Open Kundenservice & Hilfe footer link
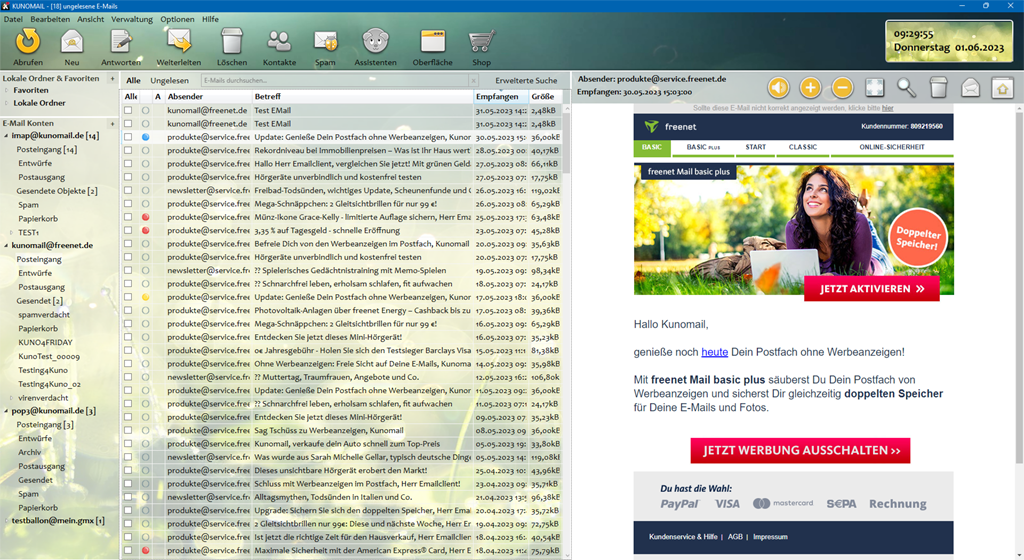 pos(682,537)
